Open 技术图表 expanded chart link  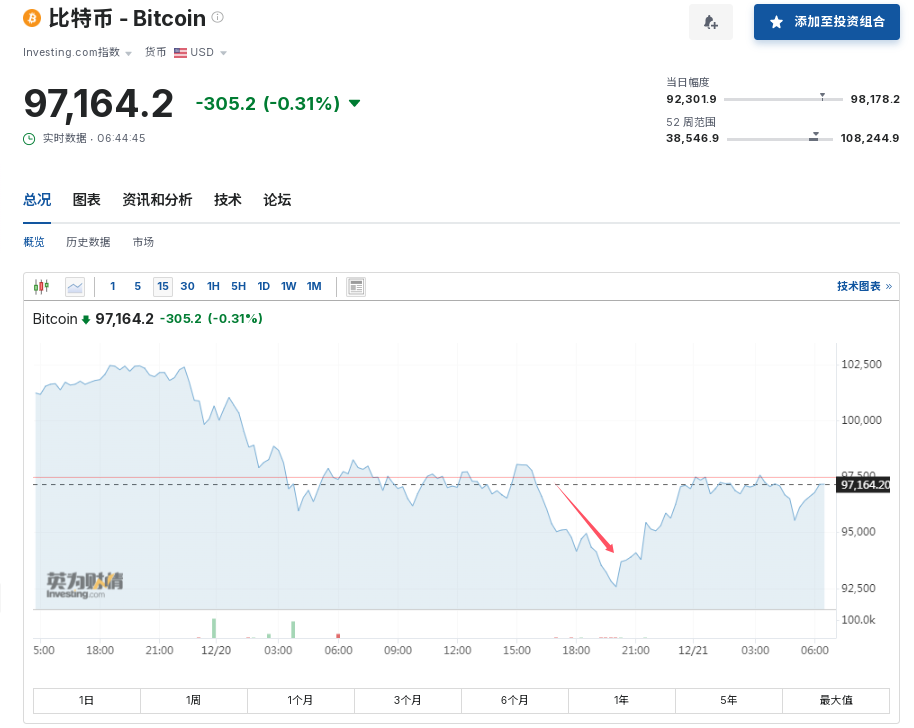pyautogui.click(x=863, y=287)
